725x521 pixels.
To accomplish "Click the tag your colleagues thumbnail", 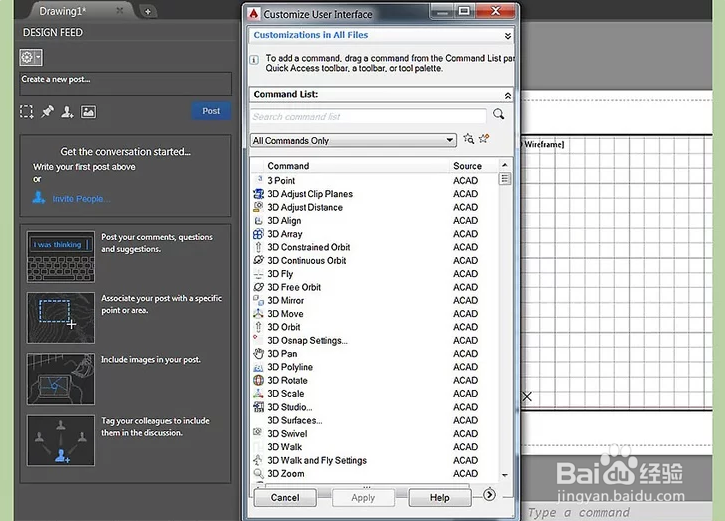I will click(61, 440).
